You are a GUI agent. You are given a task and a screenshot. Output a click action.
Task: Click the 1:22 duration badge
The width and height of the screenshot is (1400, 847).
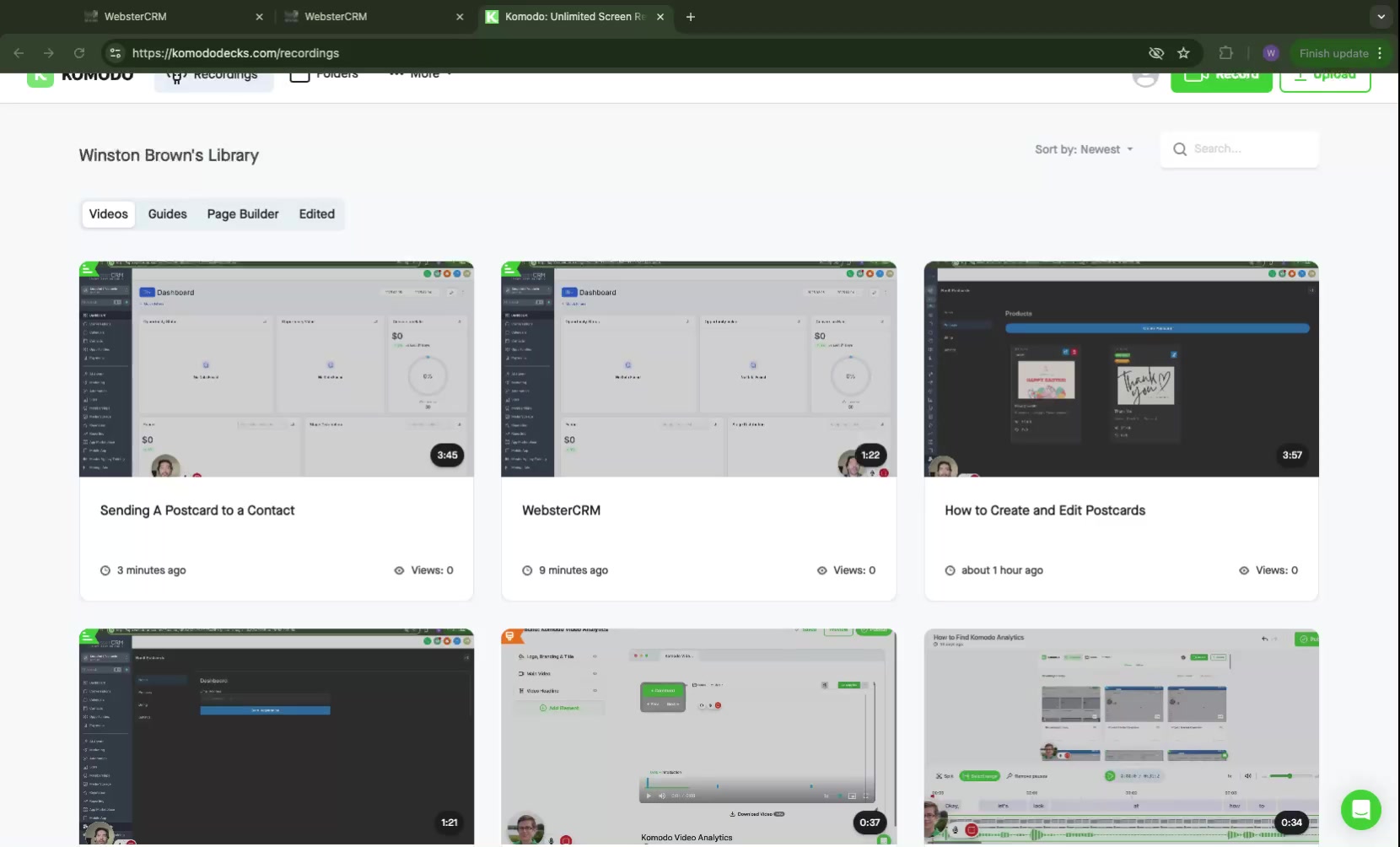pos(870,455)
